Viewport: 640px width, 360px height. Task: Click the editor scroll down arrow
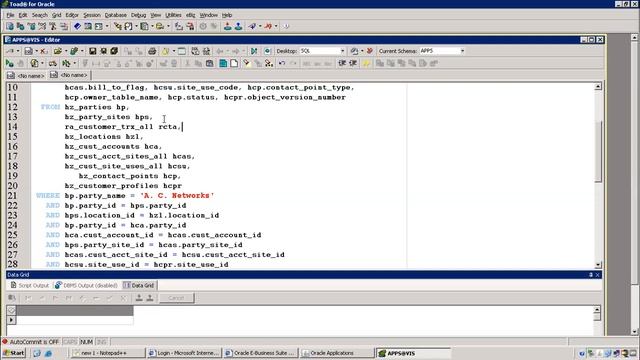tap(598, 264)
